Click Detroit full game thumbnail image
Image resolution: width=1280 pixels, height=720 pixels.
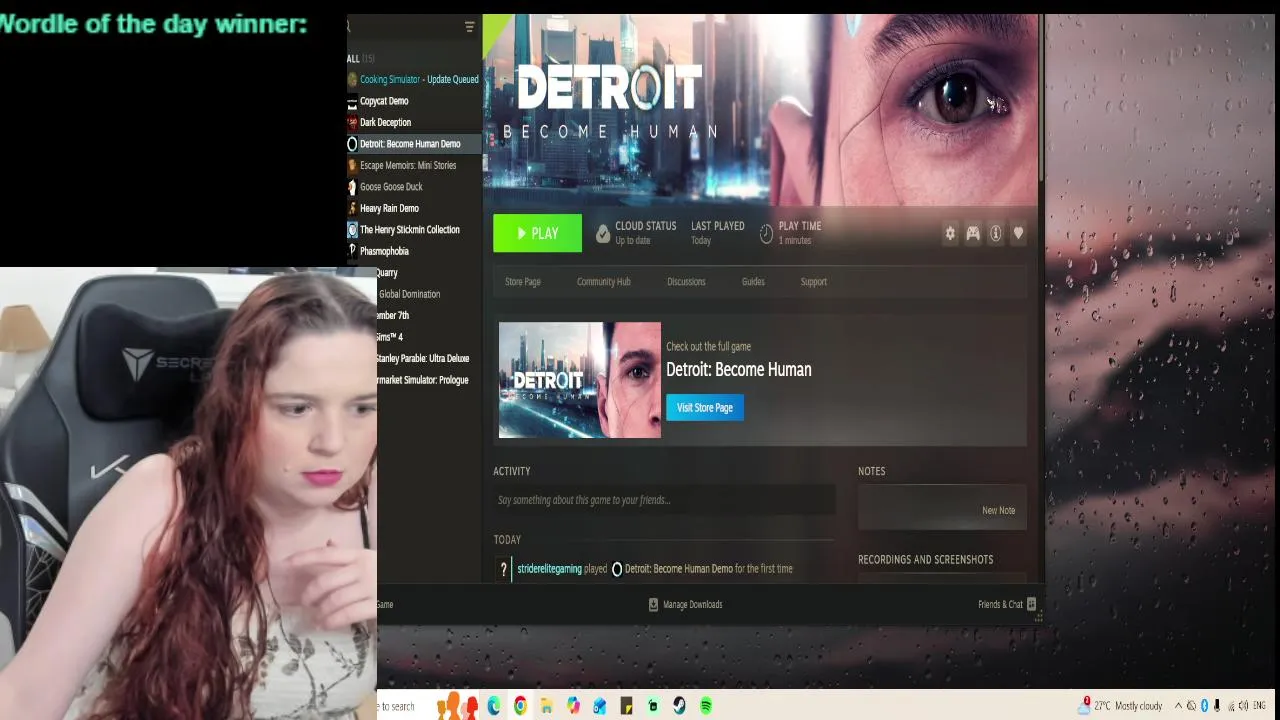tap(580, 380)
